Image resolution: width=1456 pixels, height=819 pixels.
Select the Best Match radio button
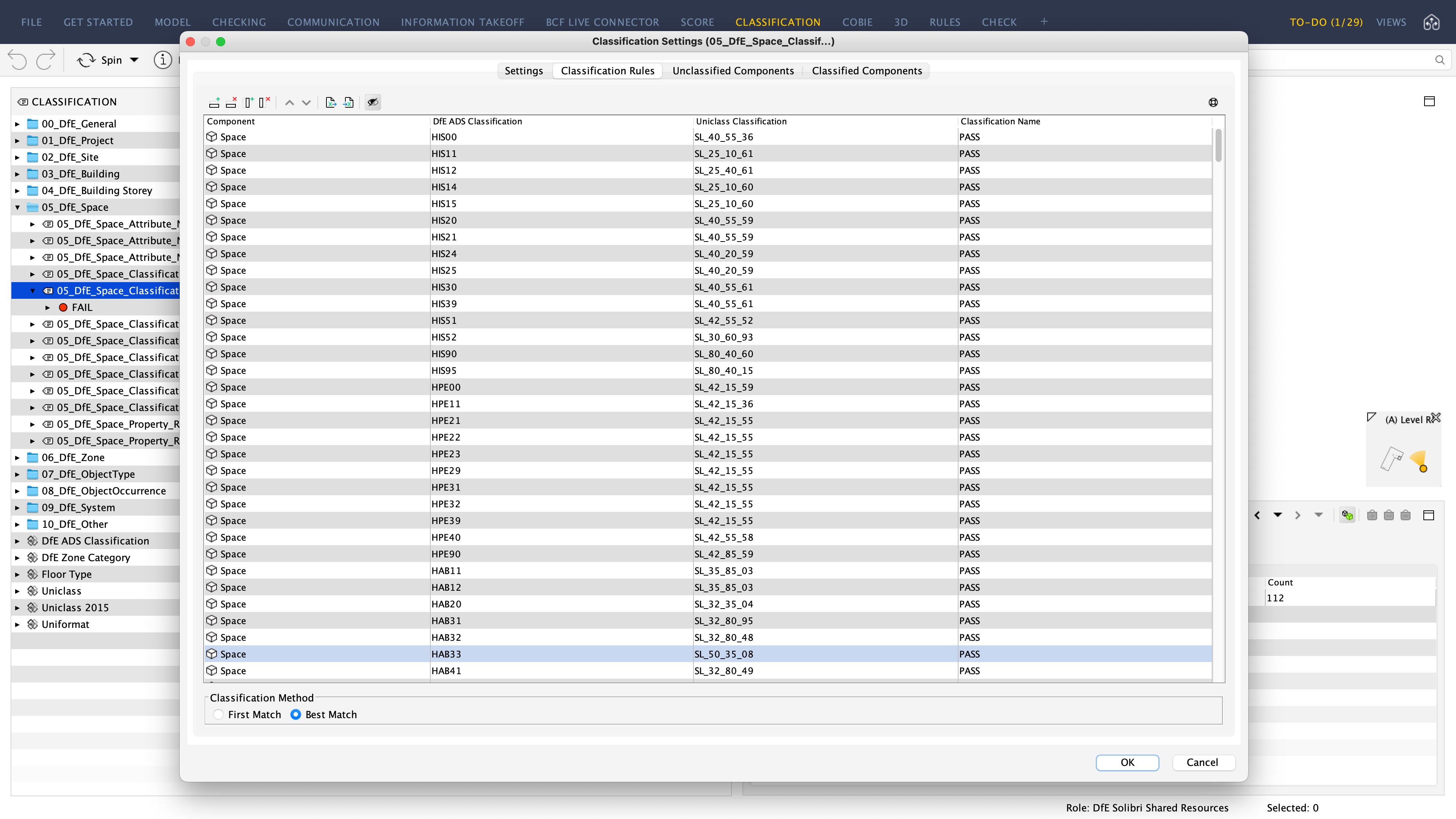pyautogui.click(x=296, y=714)
